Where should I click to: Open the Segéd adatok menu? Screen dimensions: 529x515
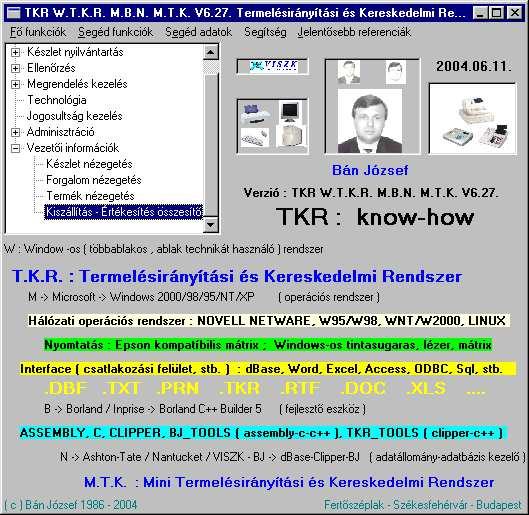pyautogui.click(x=198, y=32)
